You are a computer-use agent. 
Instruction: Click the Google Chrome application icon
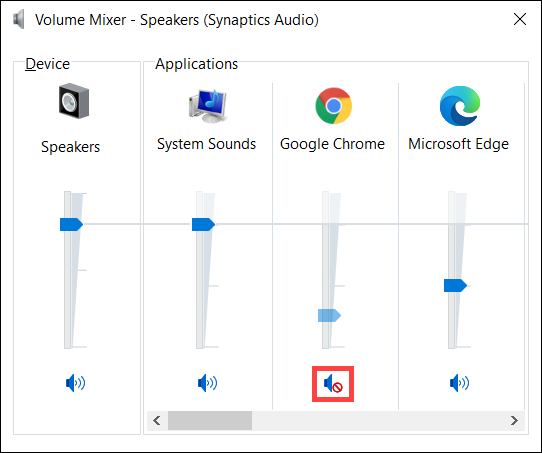tap(334, 106)
